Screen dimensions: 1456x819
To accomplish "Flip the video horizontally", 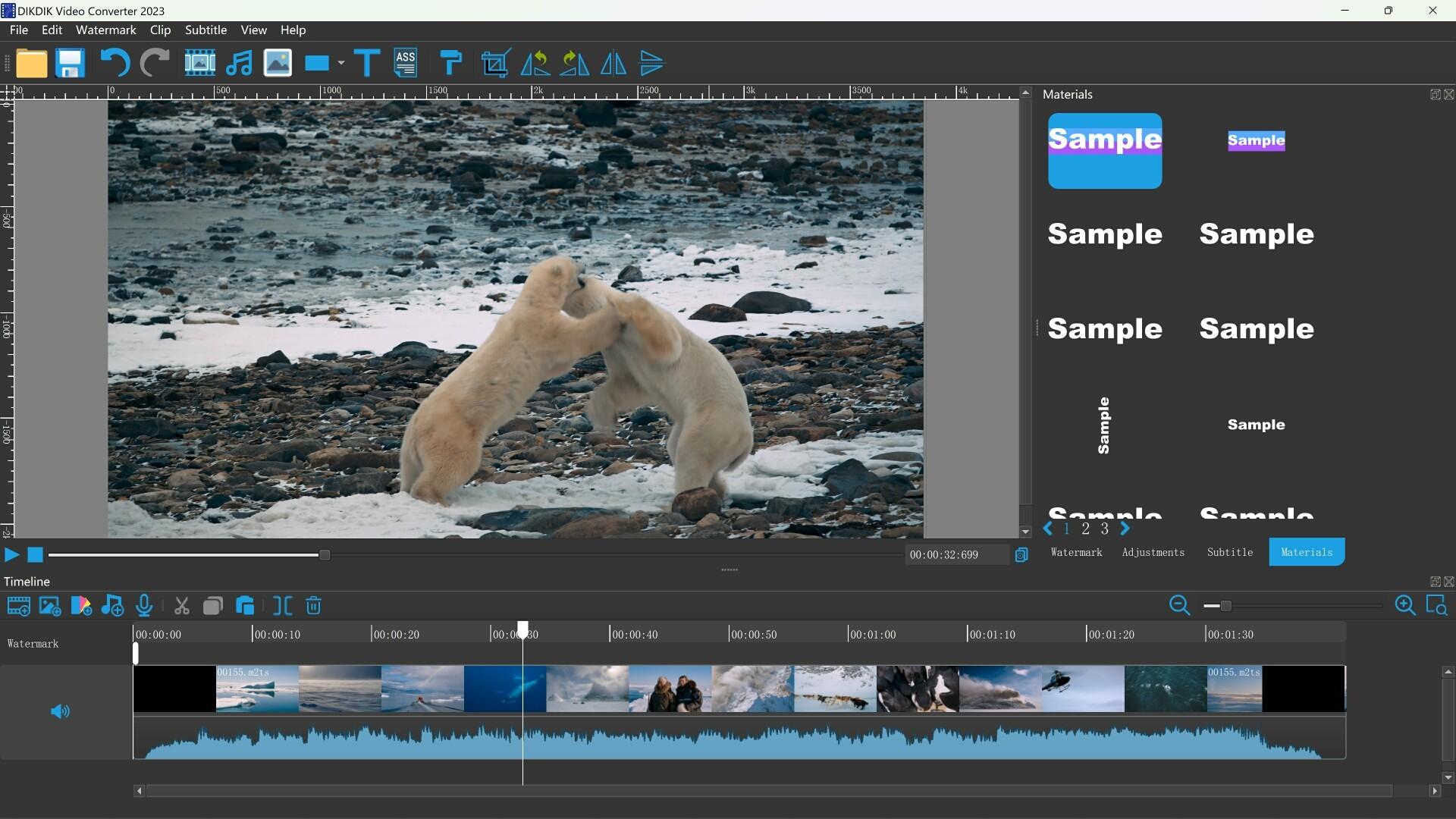I will [613, 63].
